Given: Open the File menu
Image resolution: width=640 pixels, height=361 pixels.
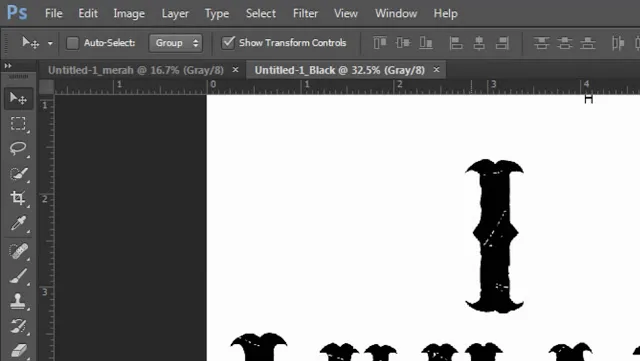Looking at the screenshot, I should pyautogui.click(x=53, y=13).
